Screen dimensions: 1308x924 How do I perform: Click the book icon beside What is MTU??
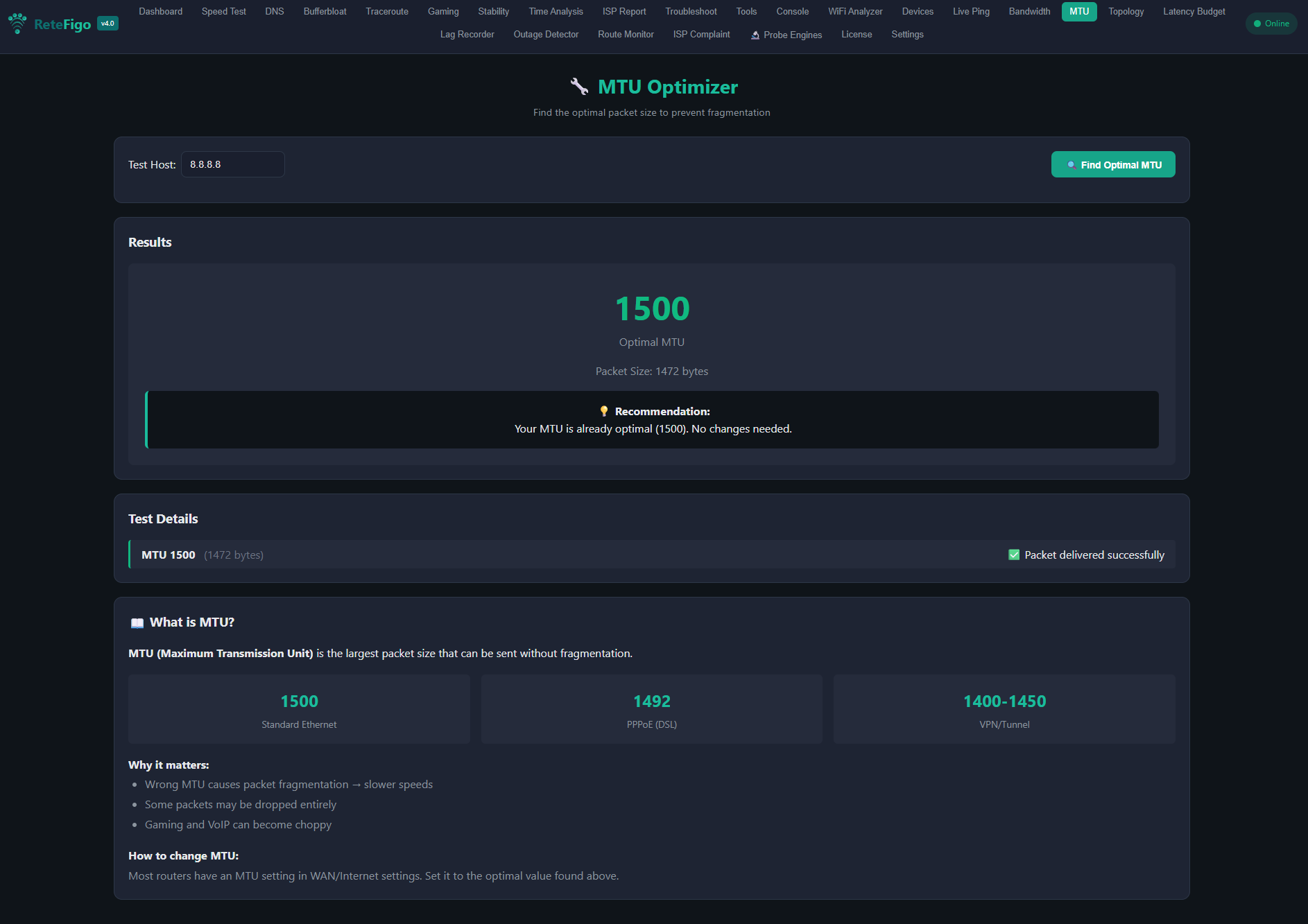point(137,622)
